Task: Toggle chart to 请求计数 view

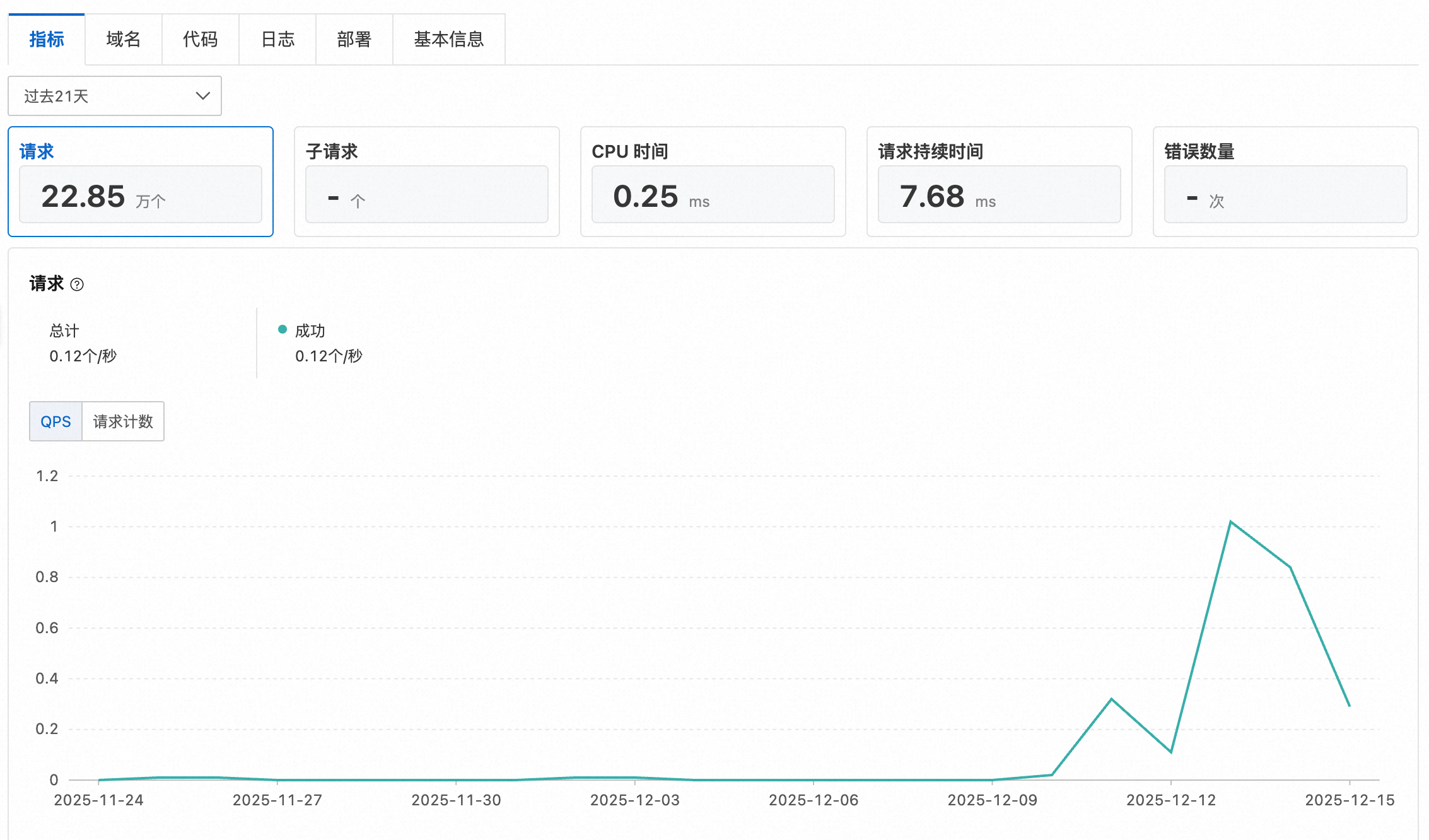Action: (x=123, y=421)
